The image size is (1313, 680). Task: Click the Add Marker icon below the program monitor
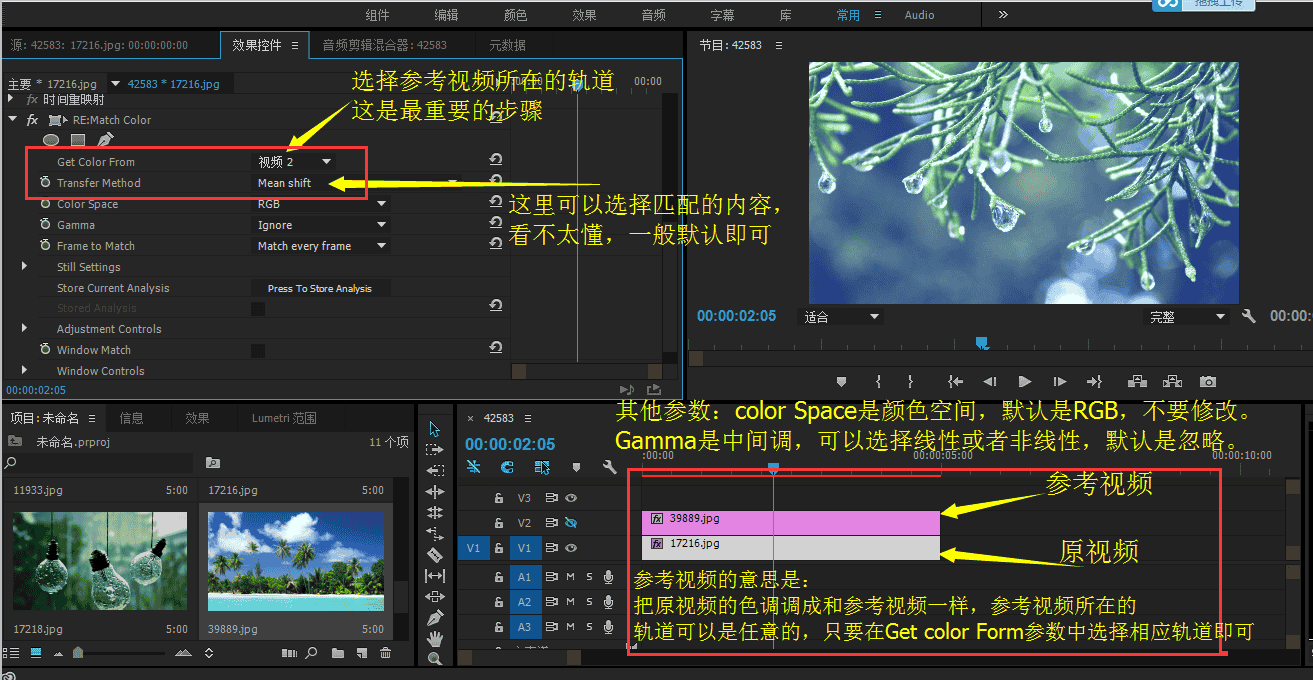(x=840, y=380)
